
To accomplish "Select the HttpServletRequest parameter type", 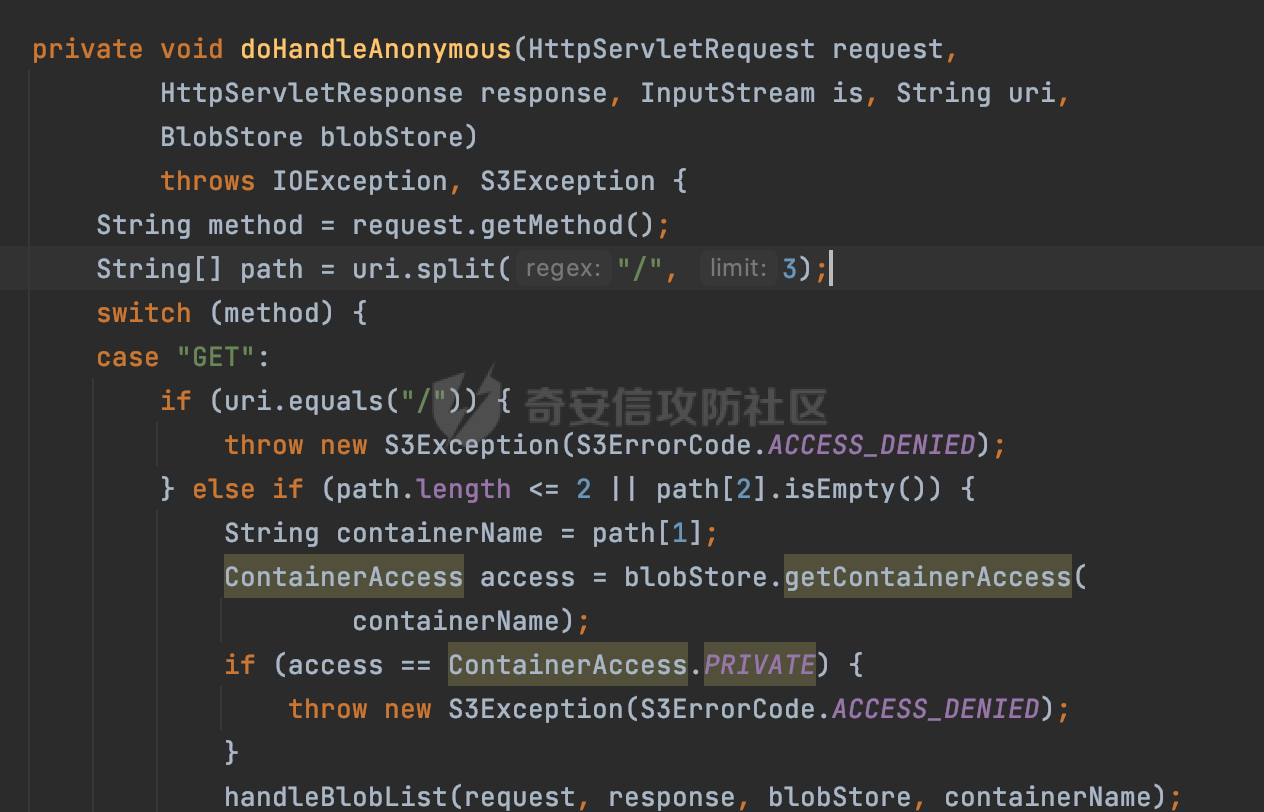I will coord(672,49).
